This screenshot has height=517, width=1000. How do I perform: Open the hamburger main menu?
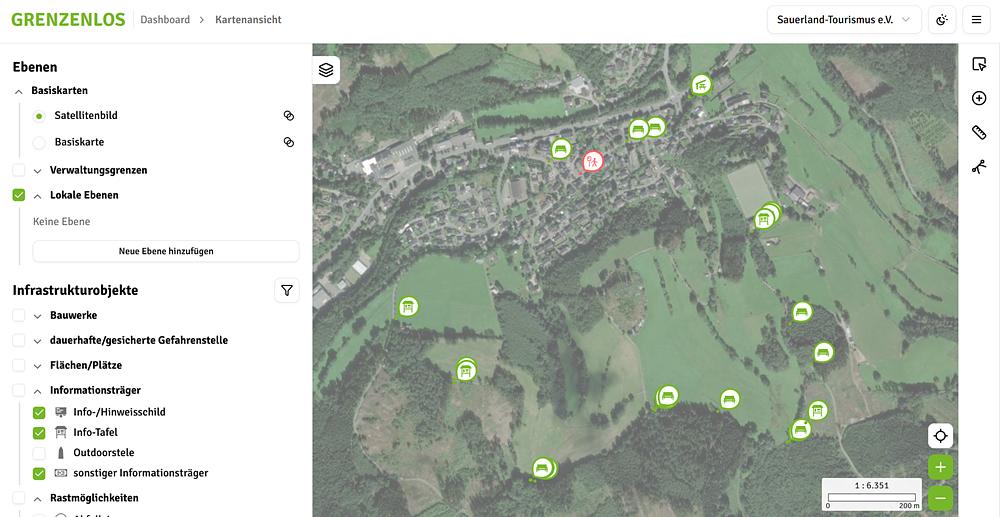point(977,20)
